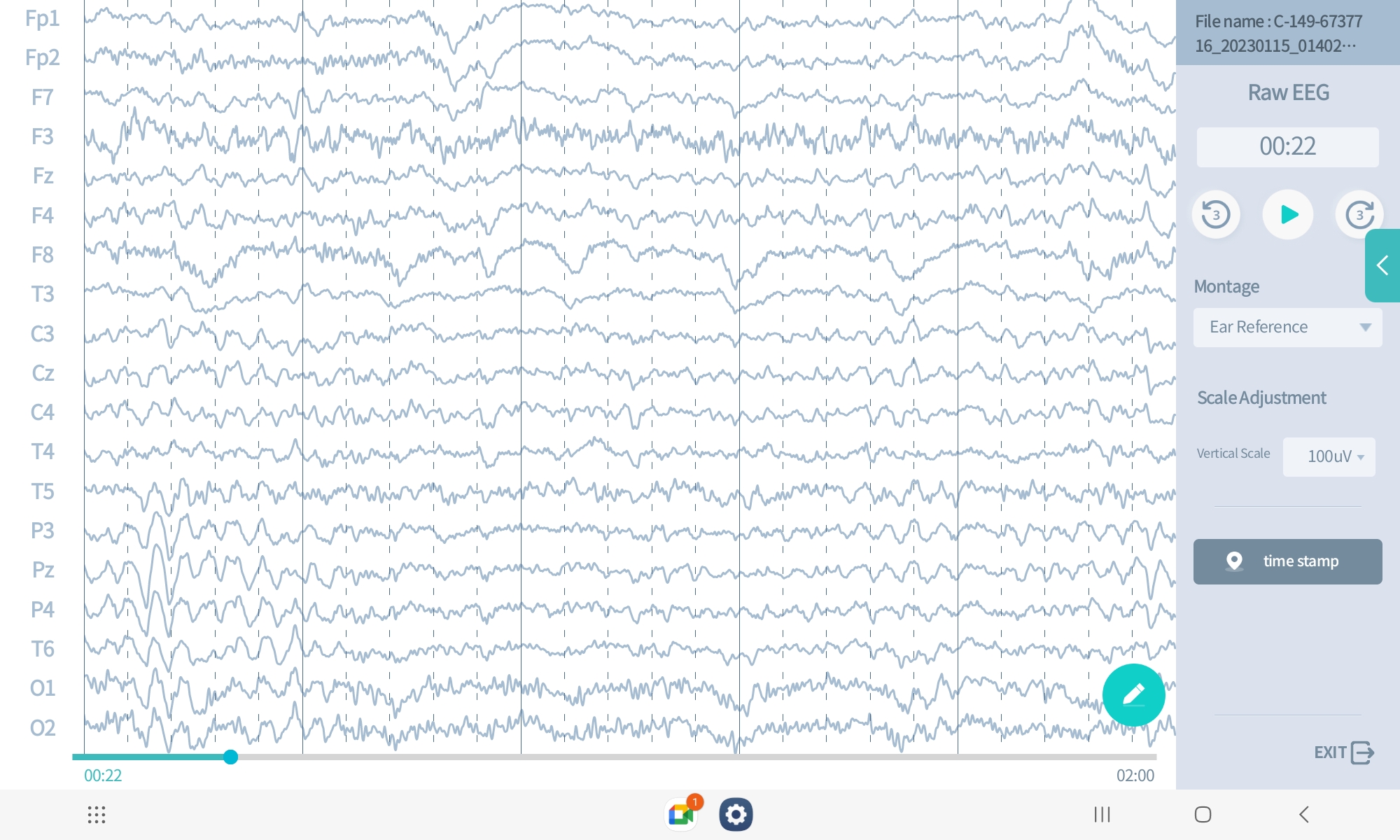The height and width of the screenshot is (840, 1400).
Task: Click the playback progress slider handle
Action: click(230, 757)
